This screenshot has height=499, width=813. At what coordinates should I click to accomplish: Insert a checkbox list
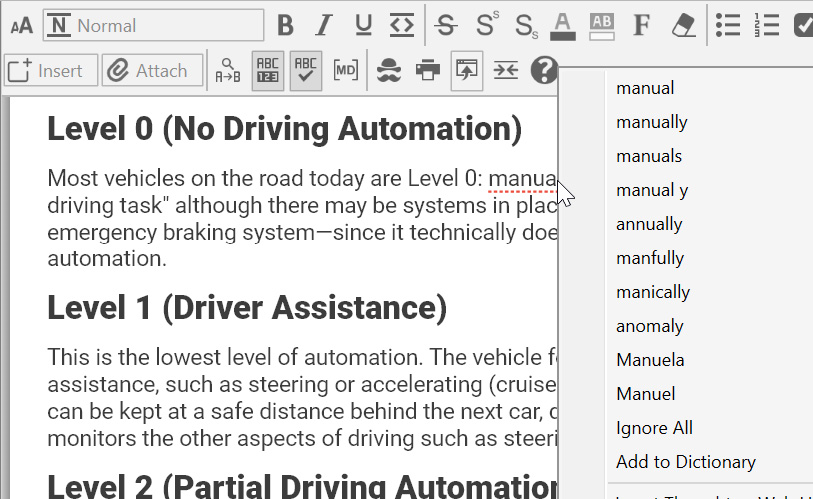tap(803, 25)
